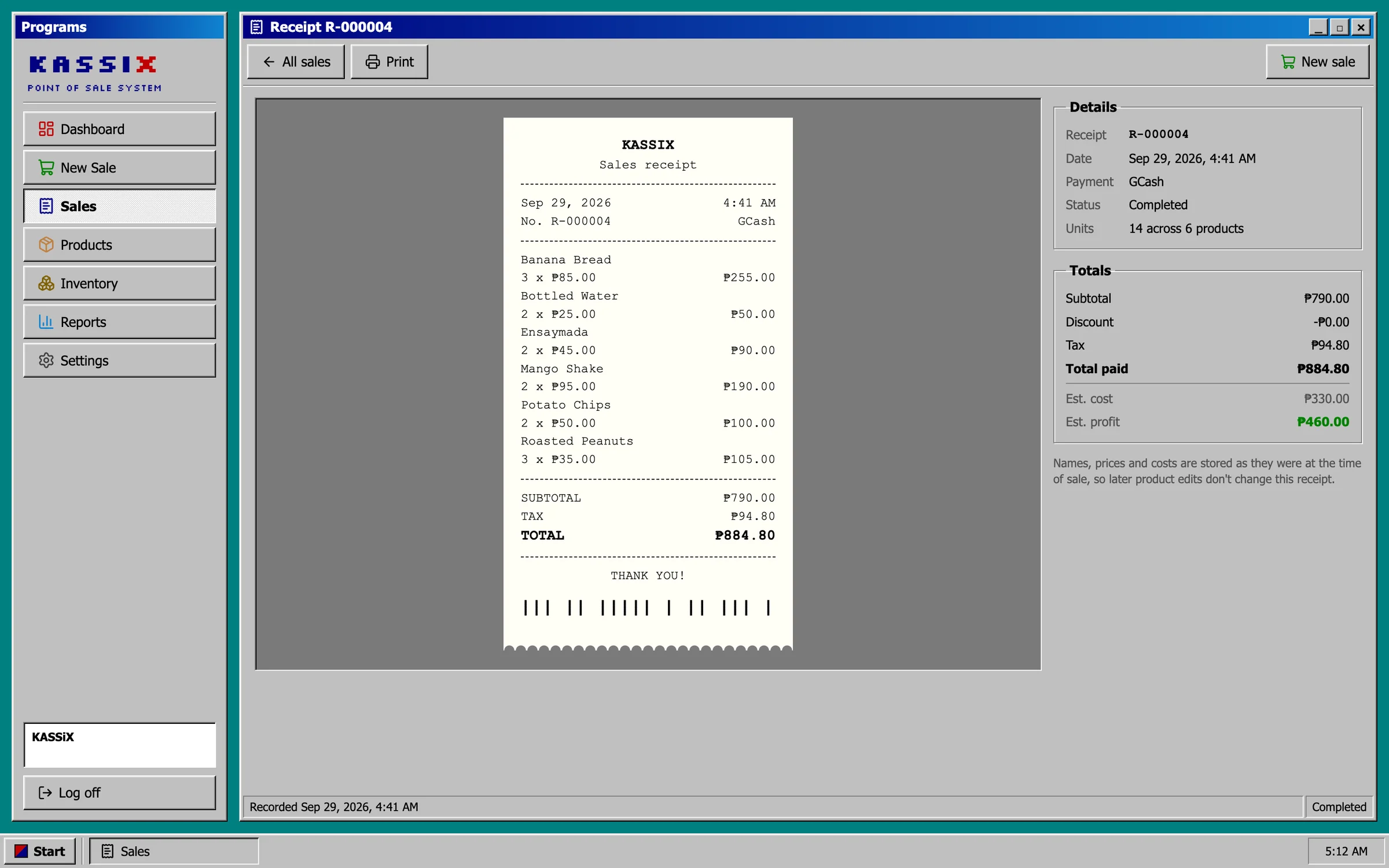Click the Completed status bar indicator
This screenshot has width=1389, height=868.
point(1339,807)
